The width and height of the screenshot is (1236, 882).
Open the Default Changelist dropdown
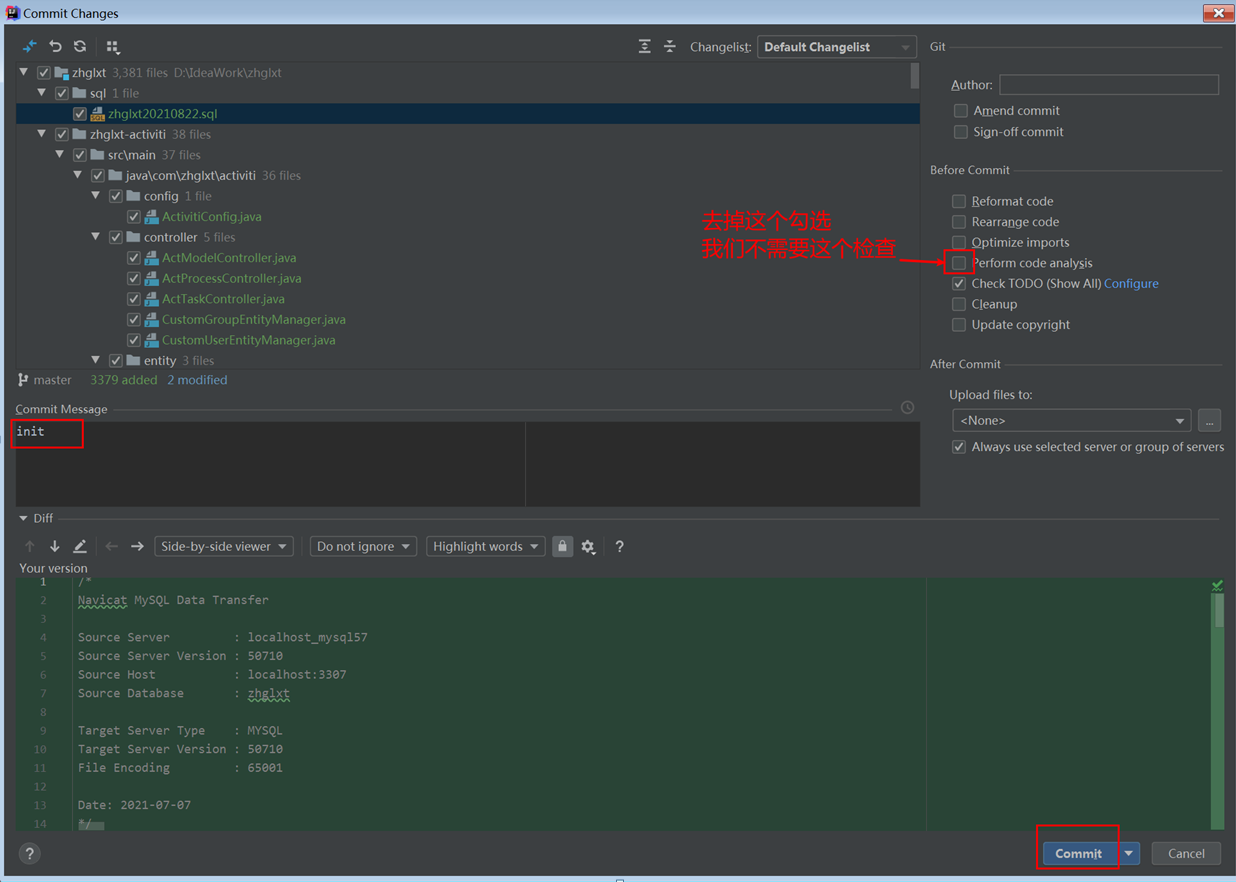[836, 46]
